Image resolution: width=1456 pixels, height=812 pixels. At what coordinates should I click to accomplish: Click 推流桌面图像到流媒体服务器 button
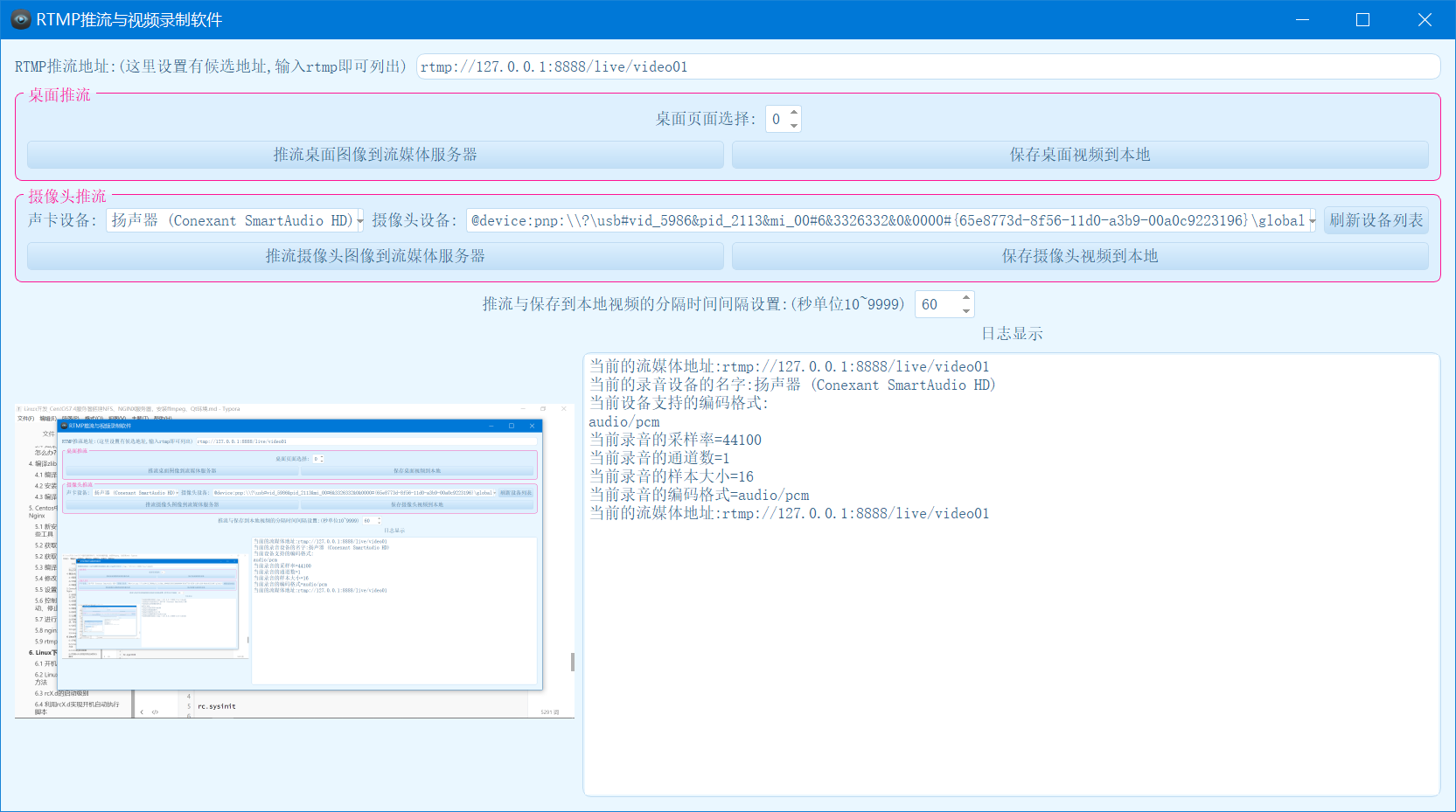pos(375,155)
